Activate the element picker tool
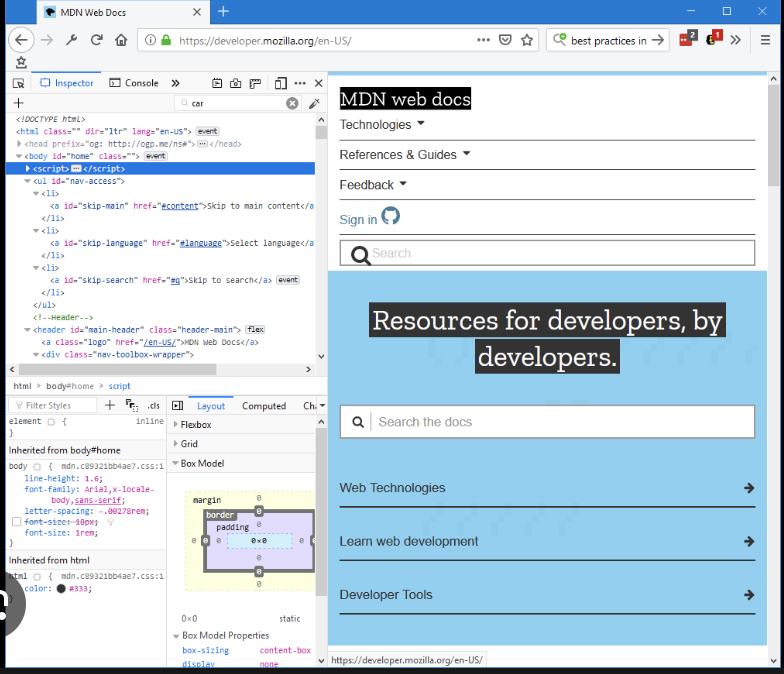Viewport: 784px width, 674px height. click(18, 84)
